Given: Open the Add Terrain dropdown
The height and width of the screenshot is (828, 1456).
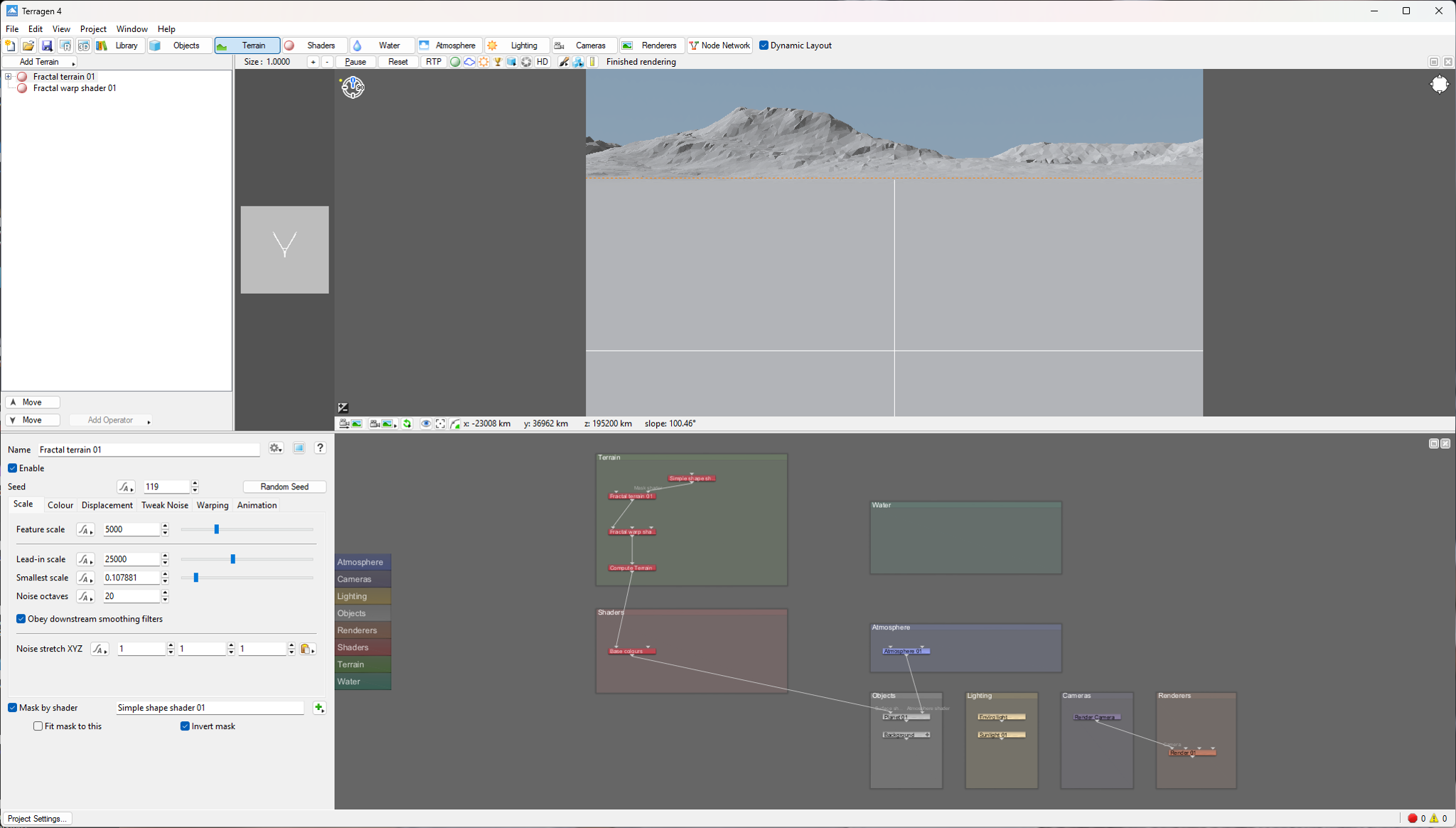Looking at the screenshot, I should tap(40, 62).
